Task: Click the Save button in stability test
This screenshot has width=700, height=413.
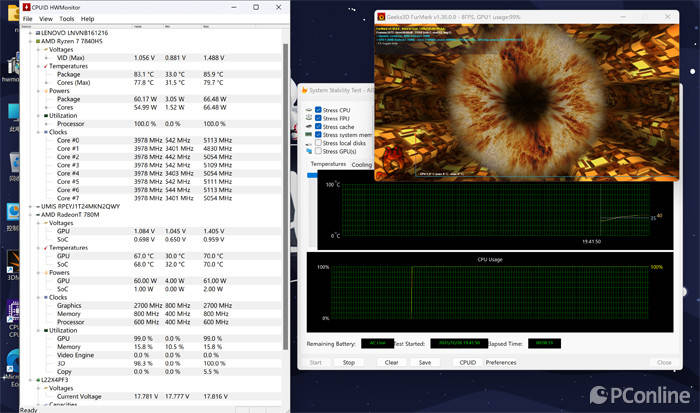Action: click(425, 363)
